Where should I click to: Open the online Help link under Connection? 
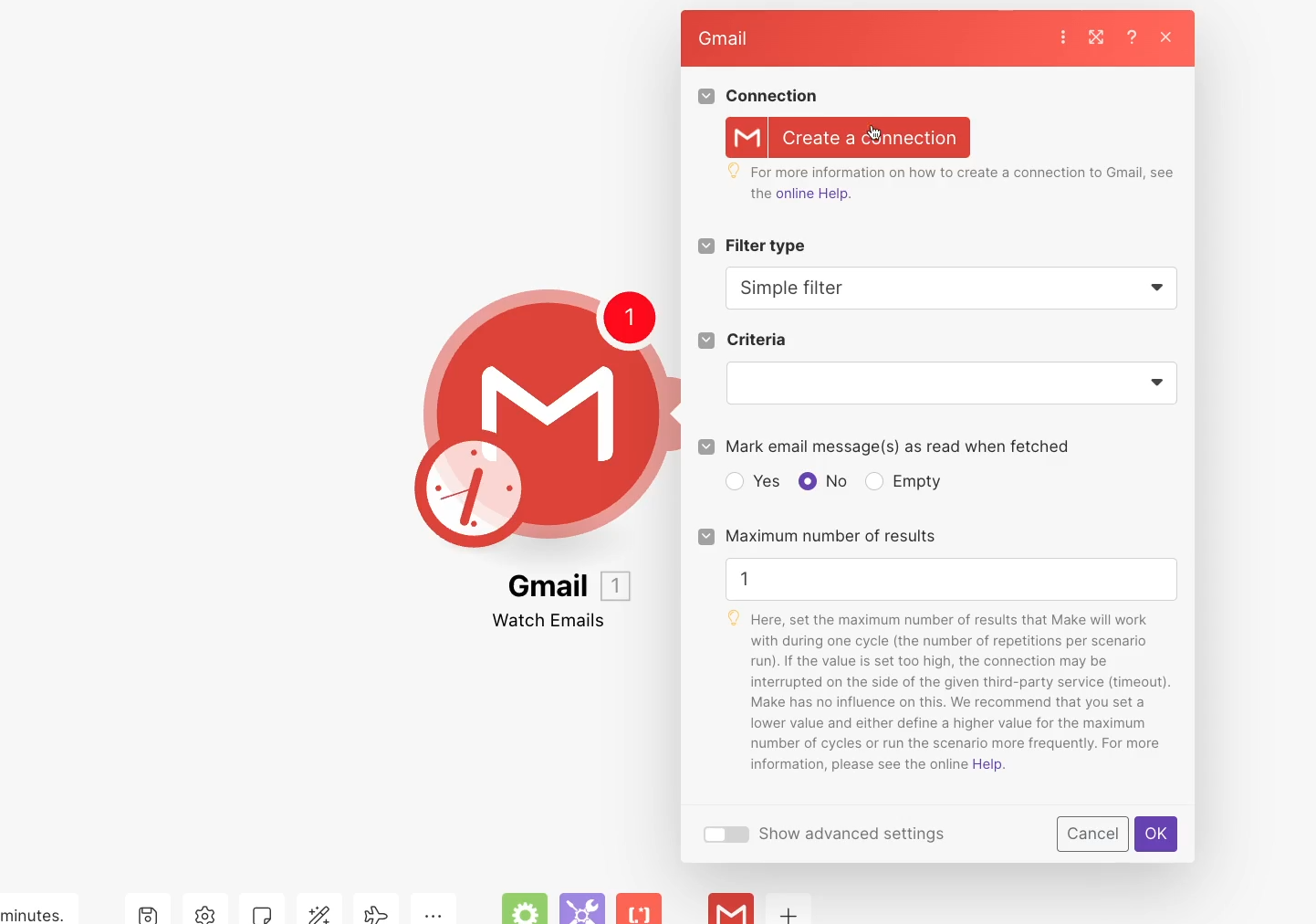pos(811,194)
